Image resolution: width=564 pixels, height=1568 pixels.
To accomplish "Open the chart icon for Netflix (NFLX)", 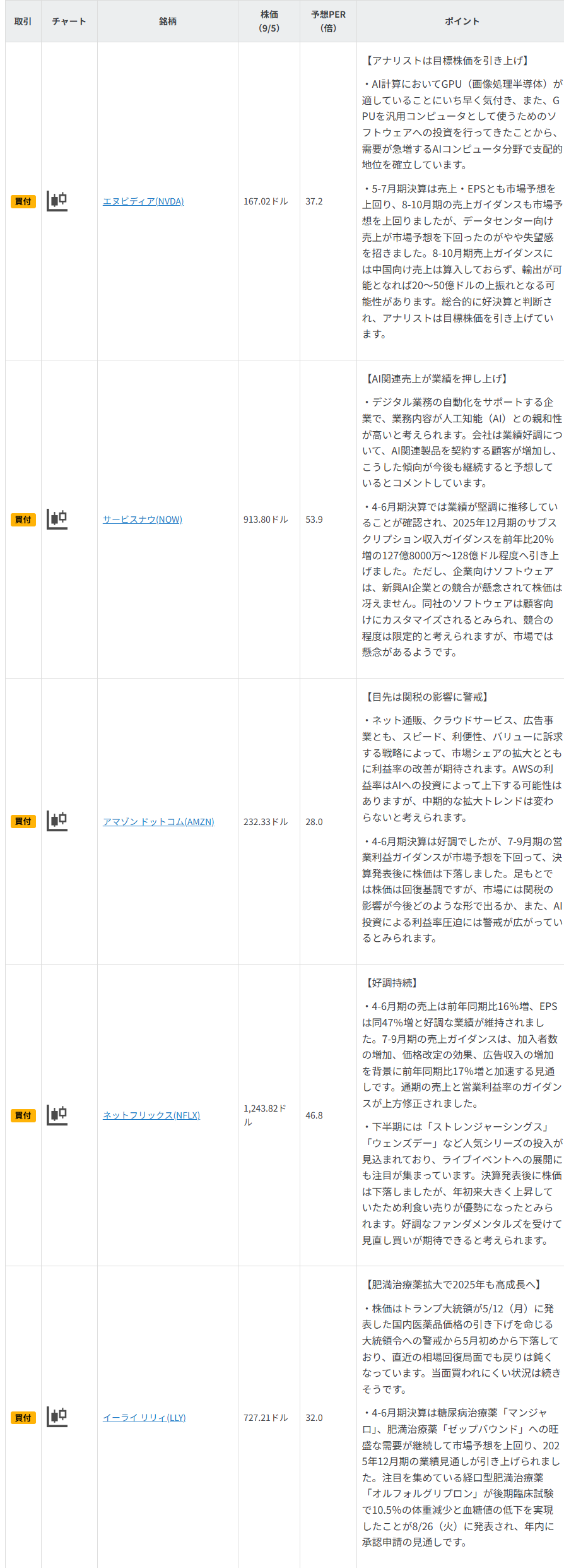I will pos(57,1115).
